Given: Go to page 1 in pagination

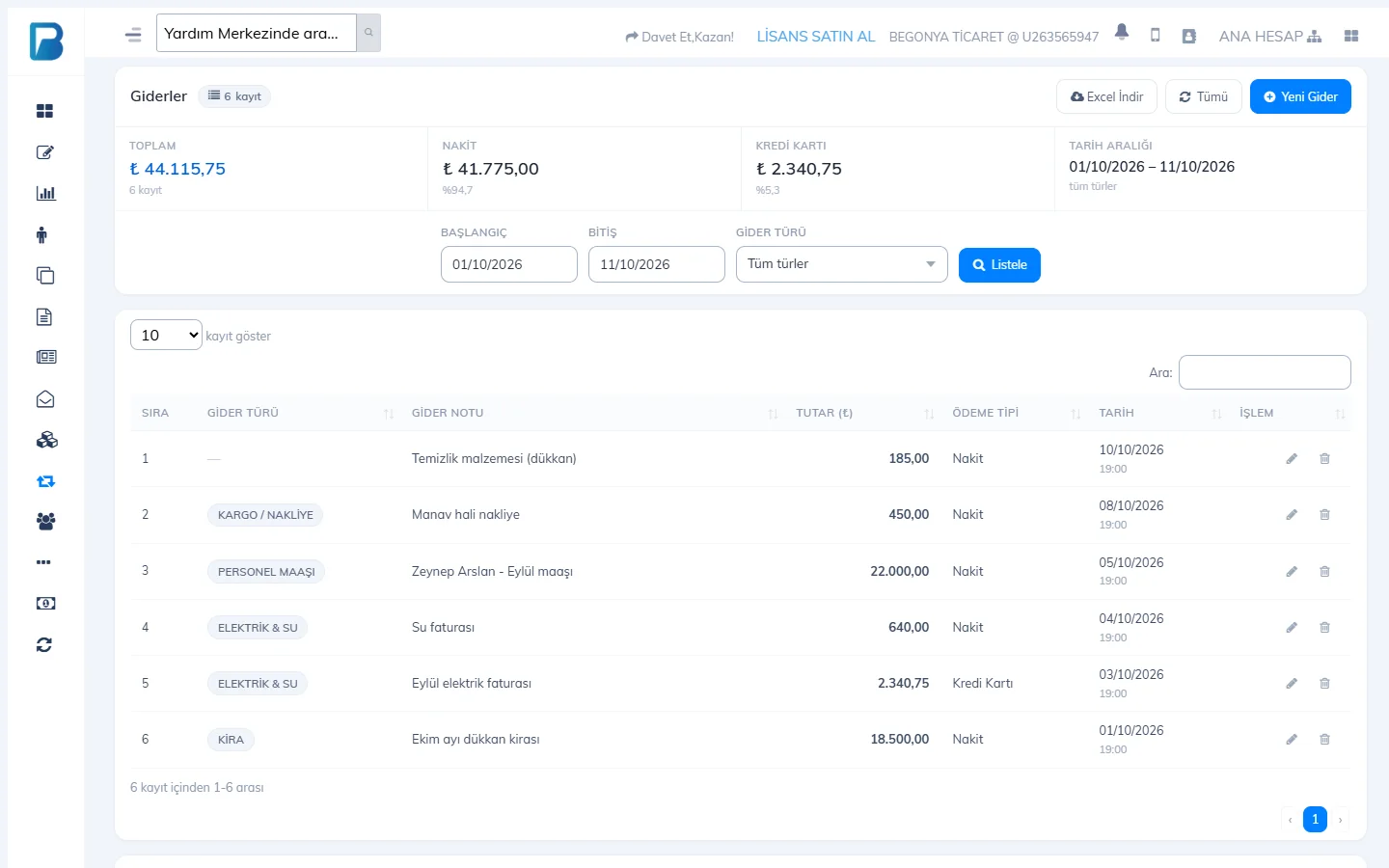Looking at the screenshot, I should click(x=1315, y=819).
